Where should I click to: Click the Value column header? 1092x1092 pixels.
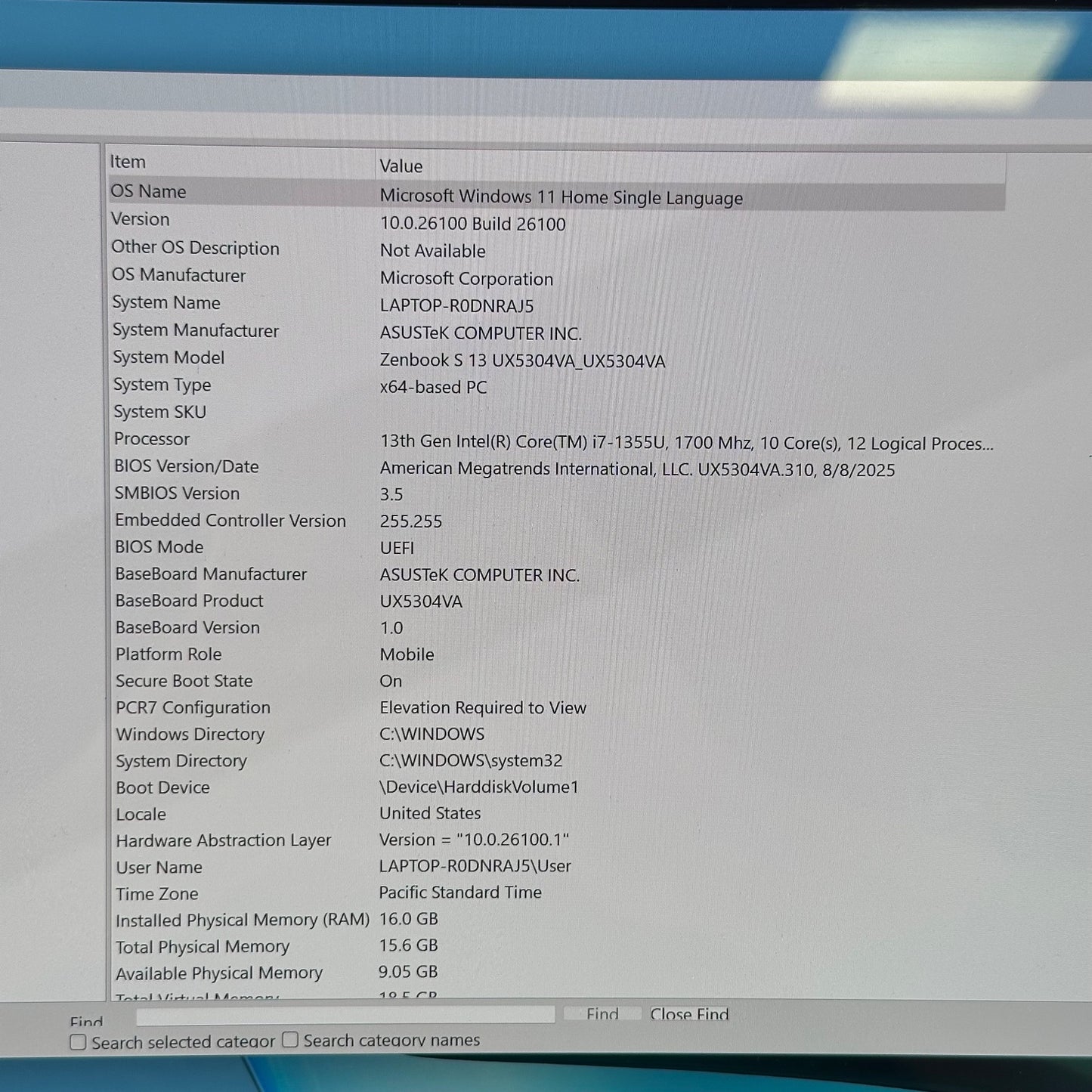401,166
